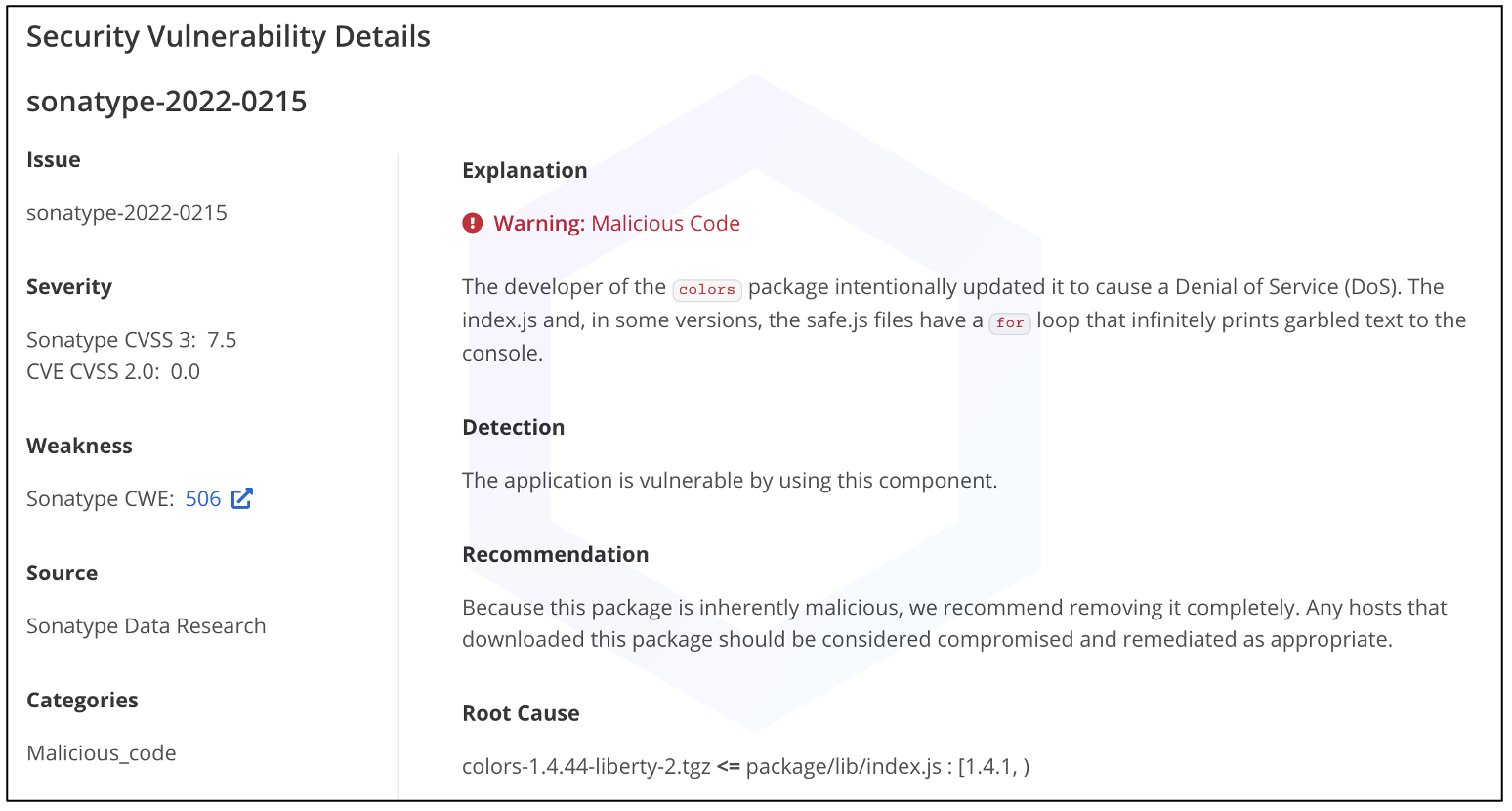Click the Weakness label in the sidebar
This screenshot has width=1512, height=811.
pyautogui.click(x=79, y=447)
